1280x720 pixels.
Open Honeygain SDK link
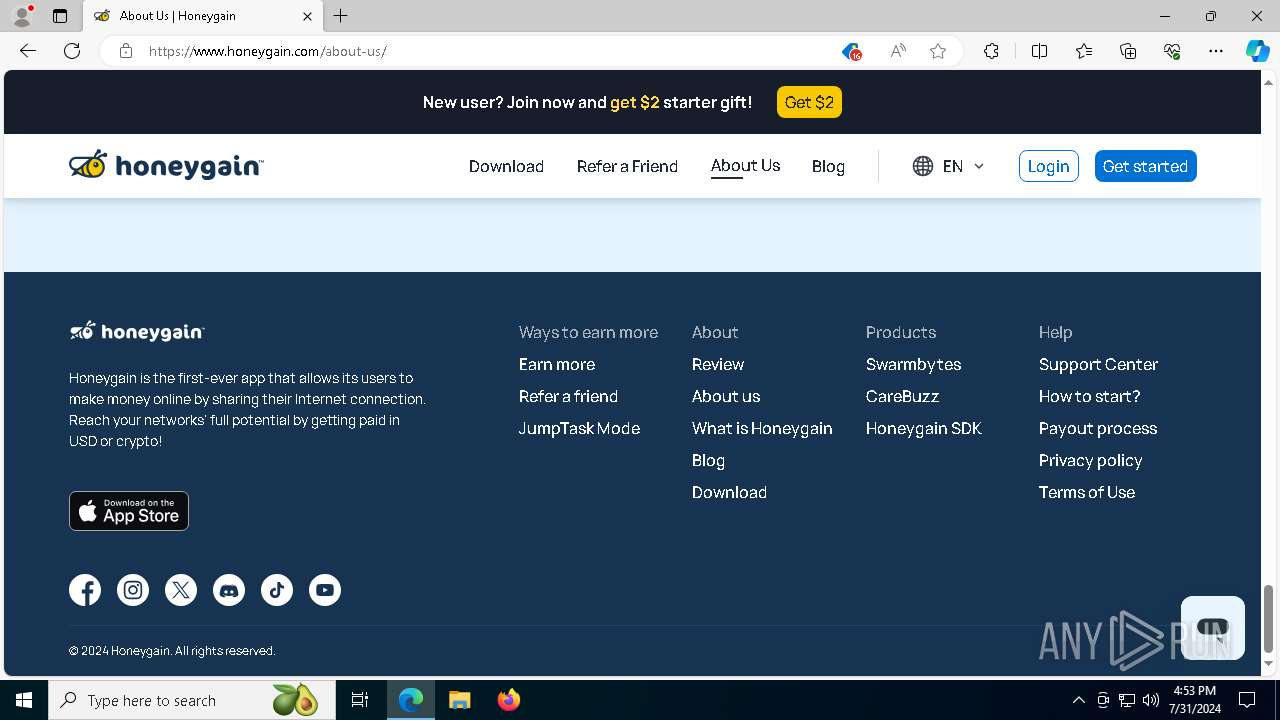pyautogui.click(x=924, y=428)
